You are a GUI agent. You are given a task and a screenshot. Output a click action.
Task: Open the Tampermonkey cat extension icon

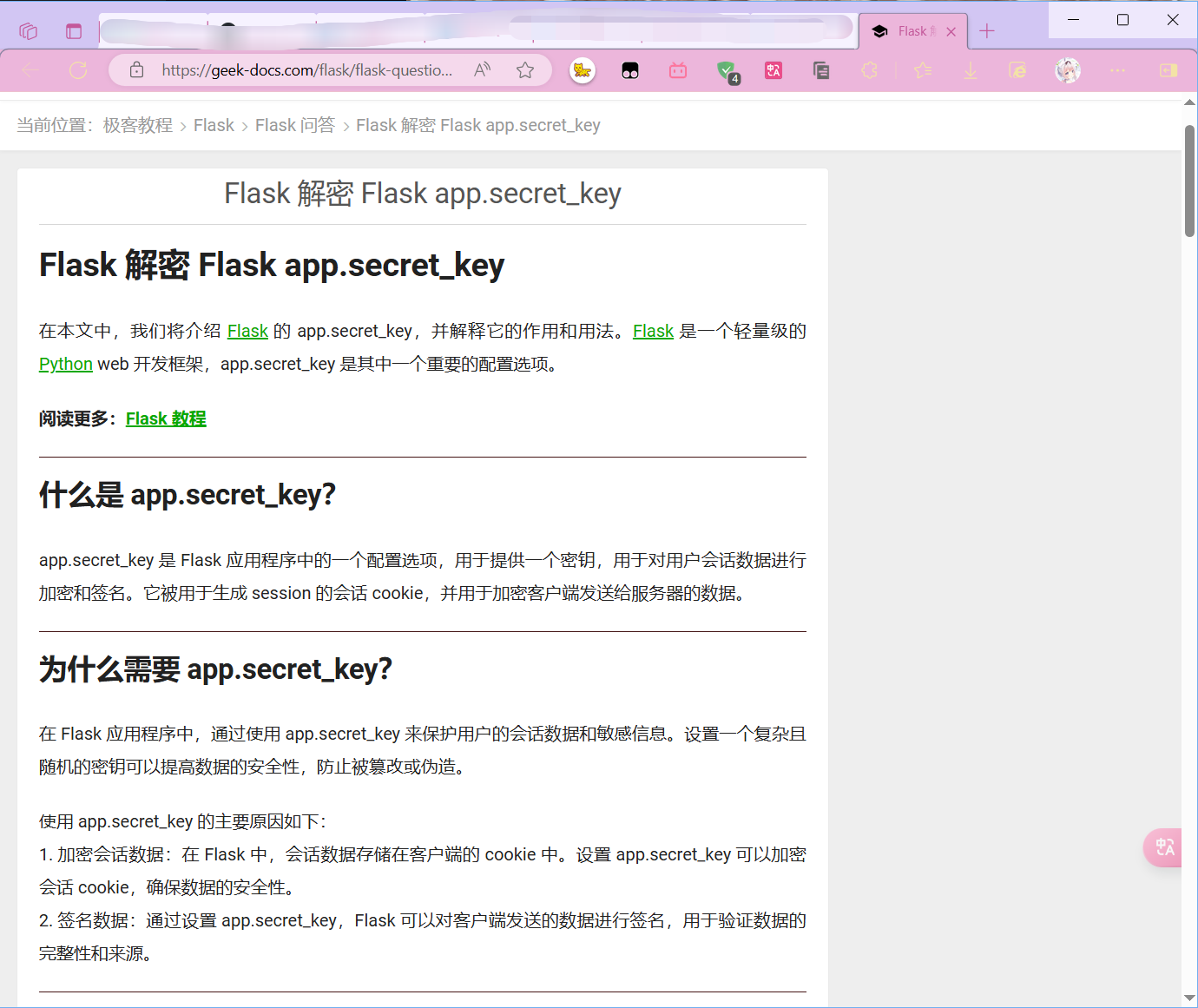click(583, 70)
